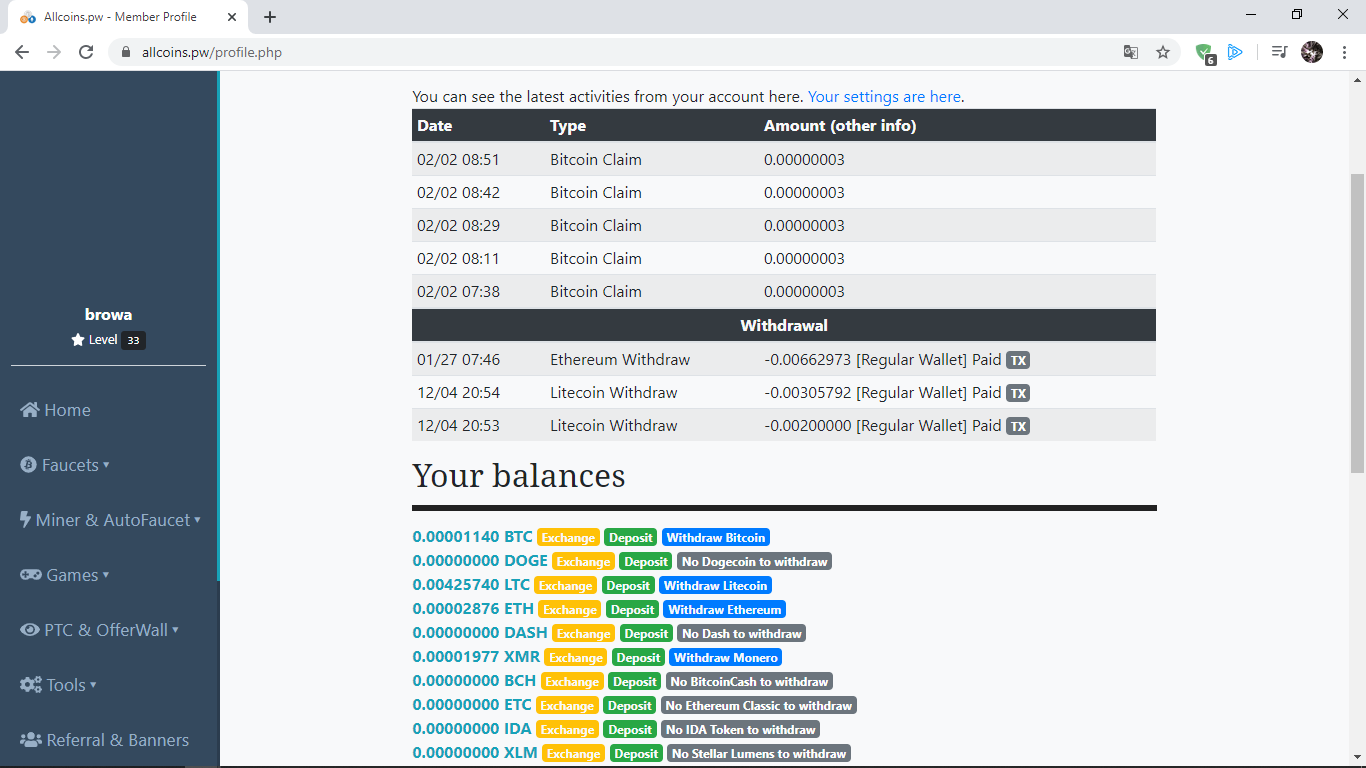View site info via the padlock icon
Image resolution: width=1366 pixels, height=768 pixels.
click(126, 52)
